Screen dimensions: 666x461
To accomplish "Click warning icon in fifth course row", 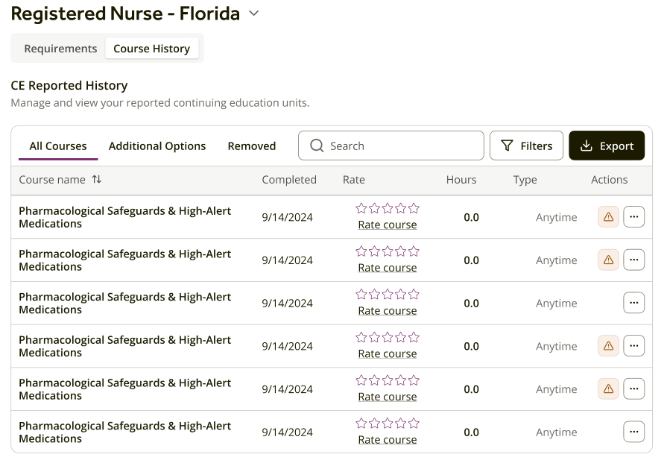I will (x=607, y=389).
